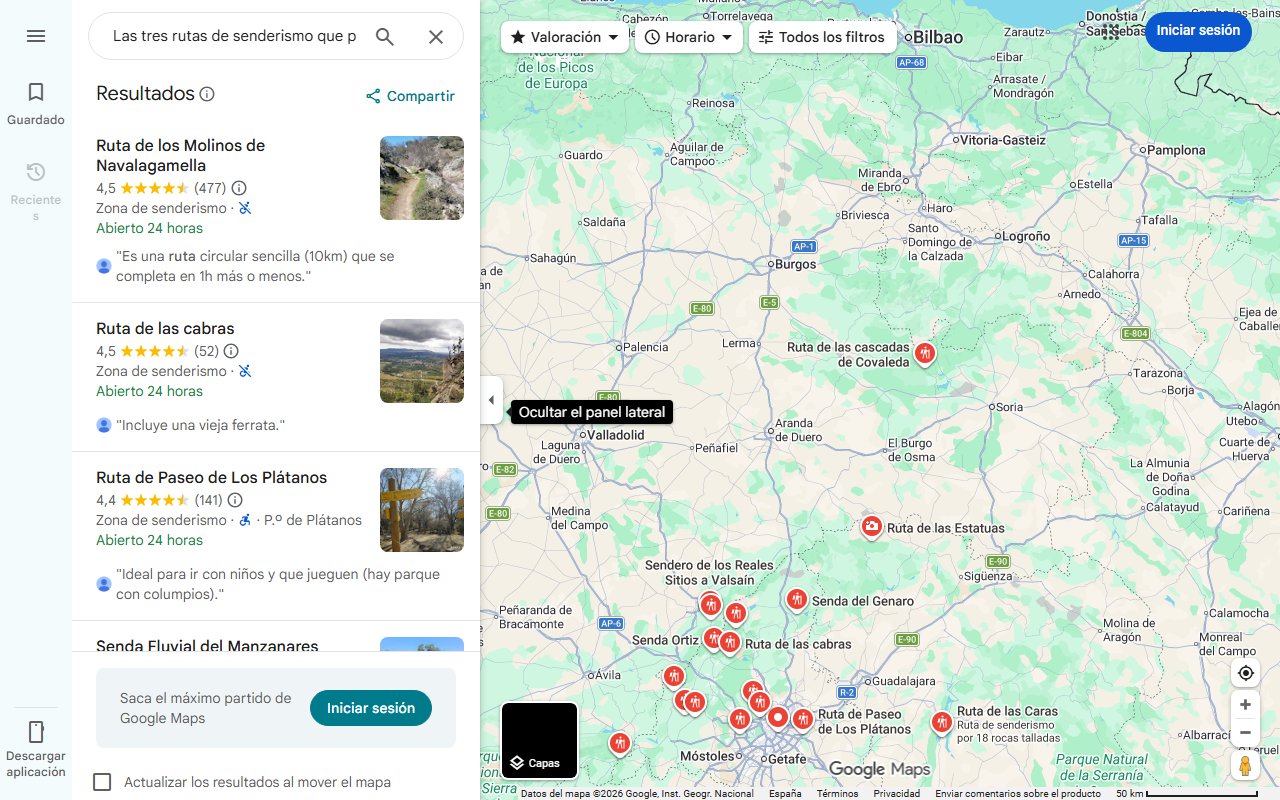This screenshot has width=1280, height=800.
Task: Click the blue Iniciar sesión button
Action: (1198, 31)
